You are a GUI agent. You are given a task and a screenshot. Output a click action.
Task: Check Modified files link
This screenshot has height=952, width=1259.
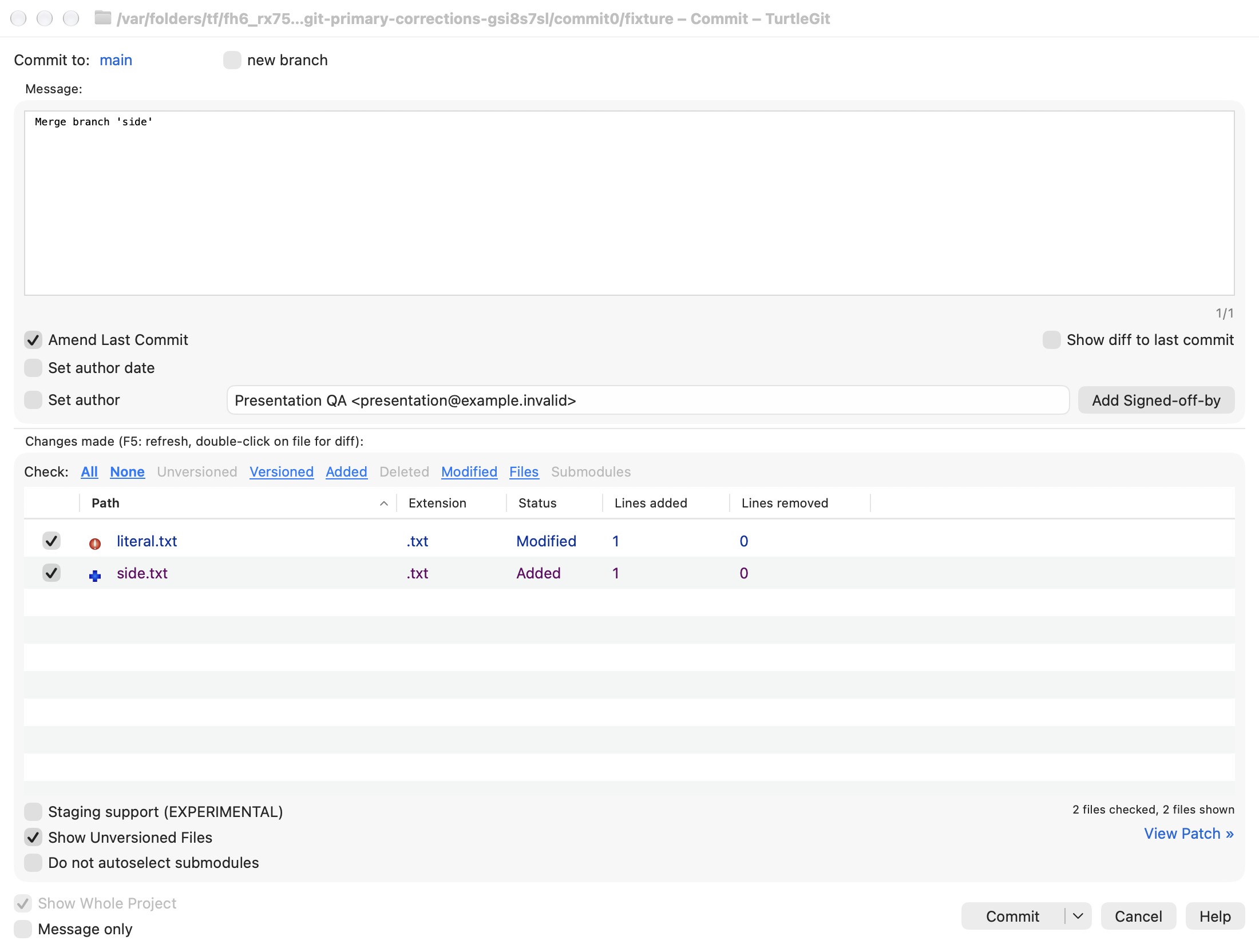coord(469,472)
